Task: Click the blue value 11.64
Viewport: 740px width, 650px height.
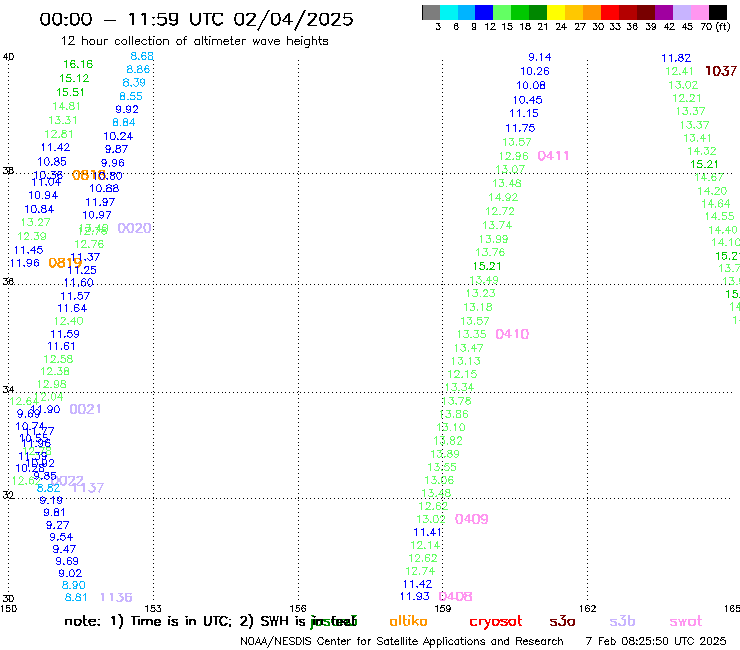Action: [72, 309]
